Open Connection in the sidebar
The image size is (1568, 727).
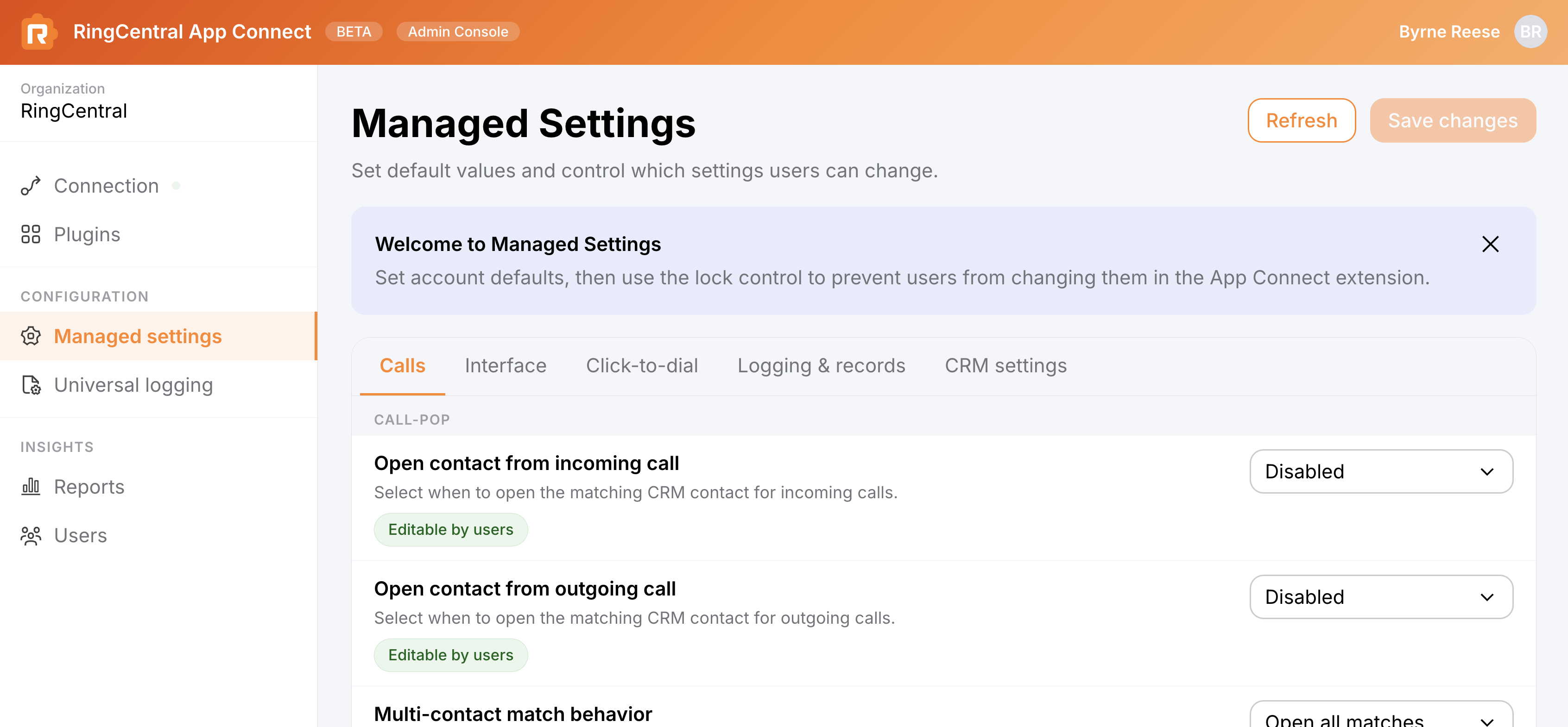[x=158, y=186]
